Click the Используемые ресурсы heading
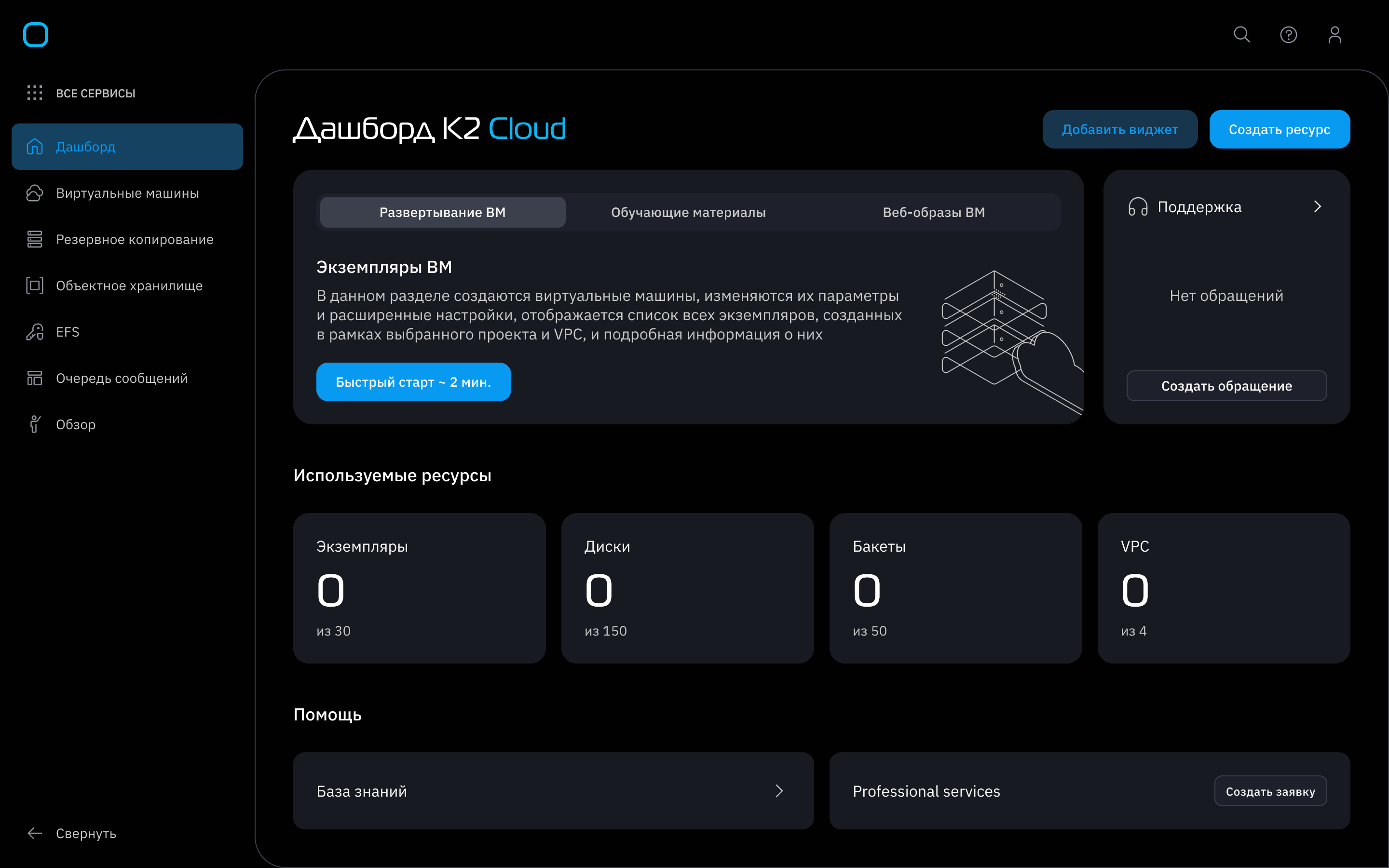Image resolution: width=1389 pixels, height=868 pixels. [392, 475]
